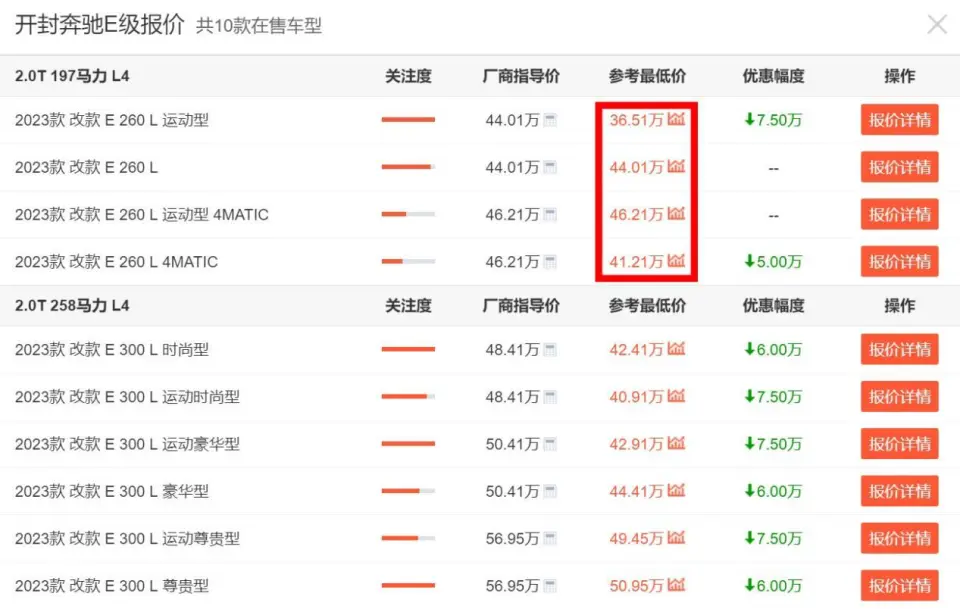Click 报价详情 for E 300 L 运动尊贵型
960x609 pixels.
(x=899, y=539)
